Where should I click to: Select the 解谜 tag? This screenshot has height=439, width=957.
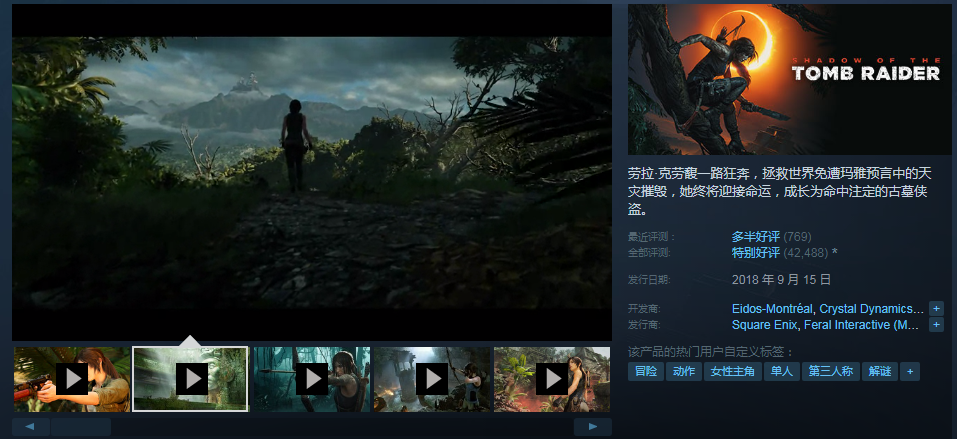click(879, 371)
